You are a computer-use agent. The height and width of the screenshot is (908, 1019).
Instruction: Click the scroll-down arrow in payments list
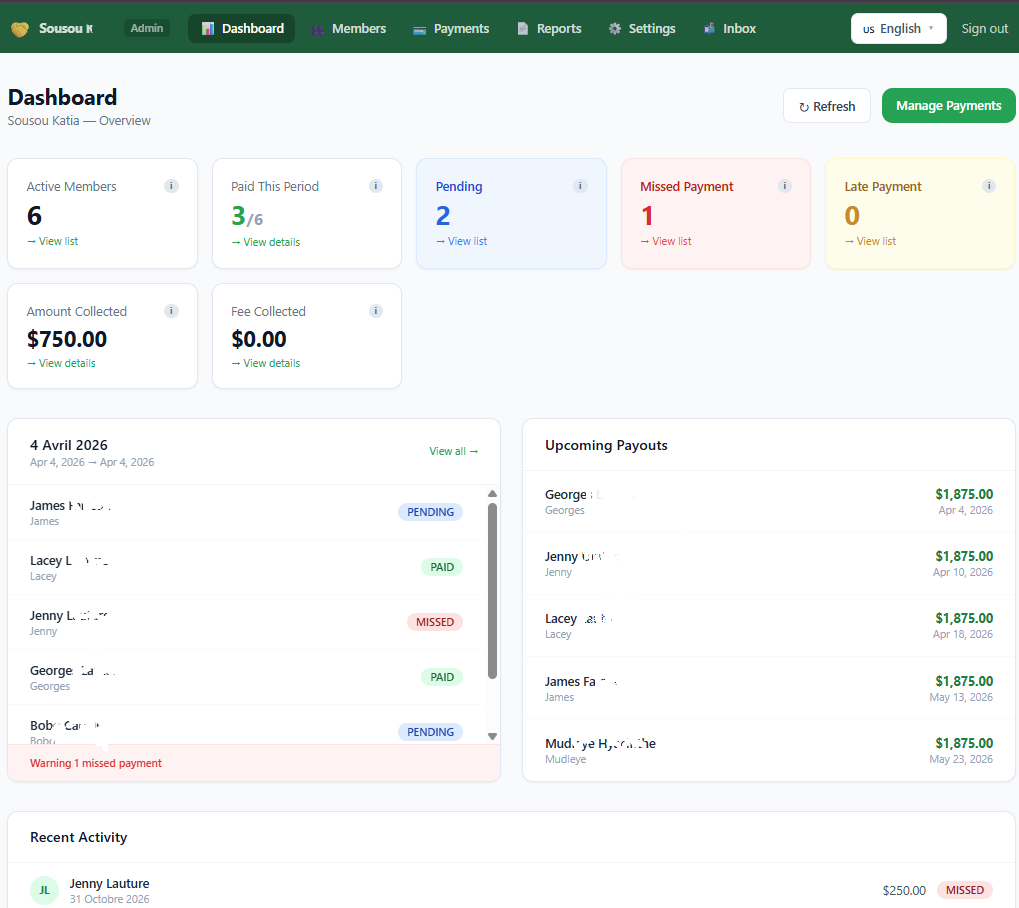click(492, 736)
